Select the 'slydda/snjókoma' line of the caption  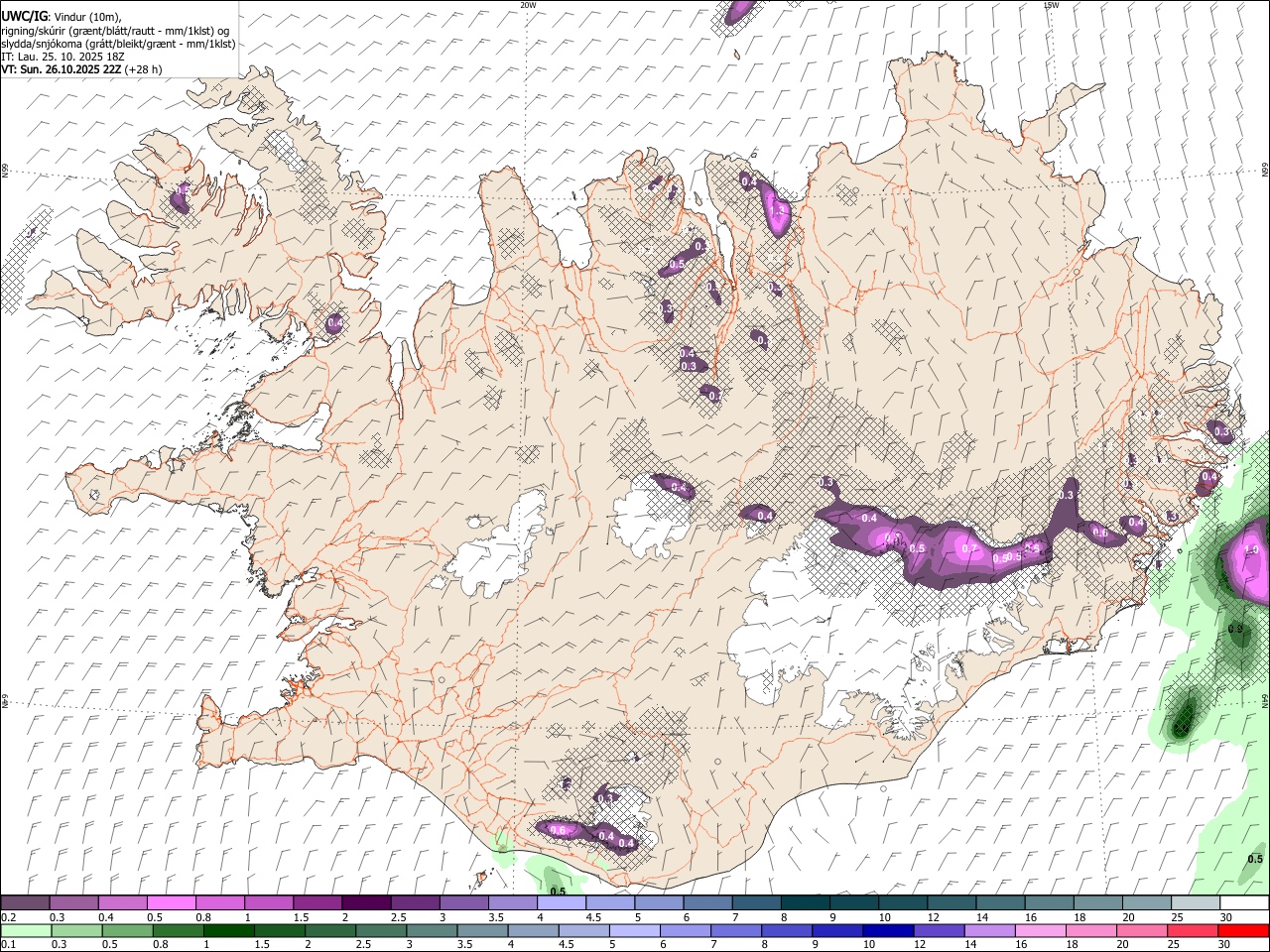(118, 44)
